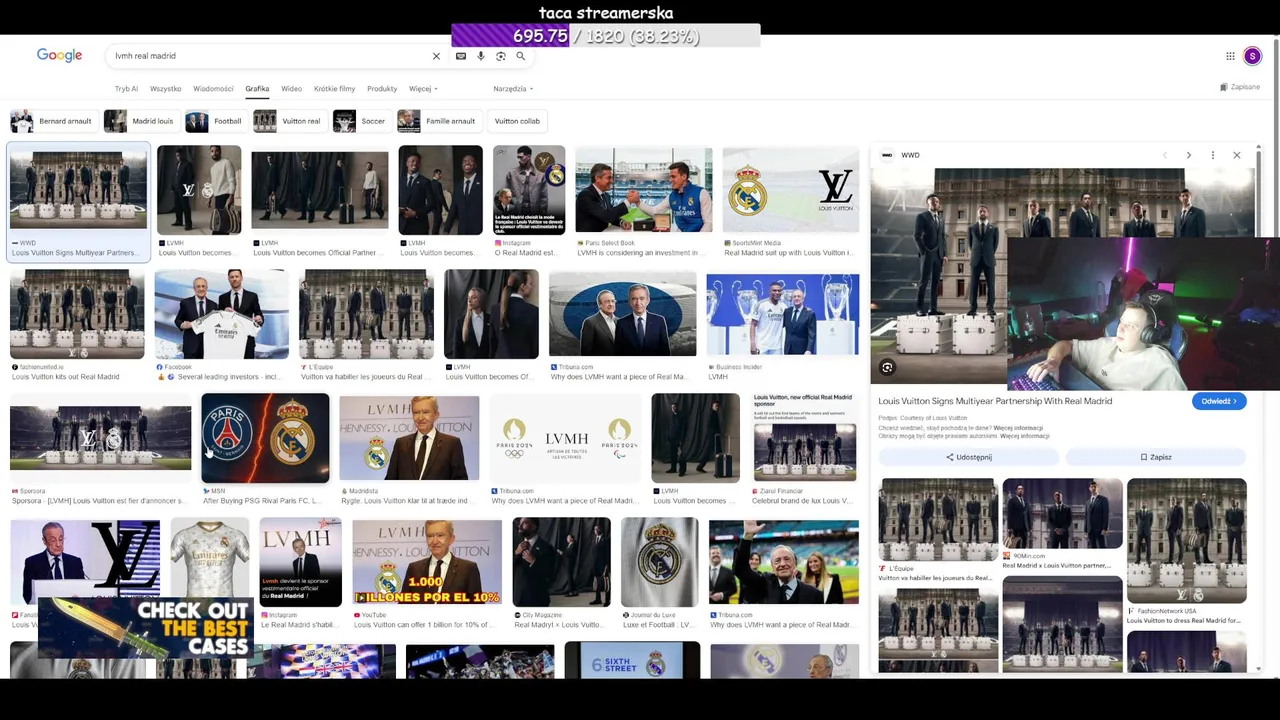Open the Zapisane saved items bookmark

tap(1240, 87)
